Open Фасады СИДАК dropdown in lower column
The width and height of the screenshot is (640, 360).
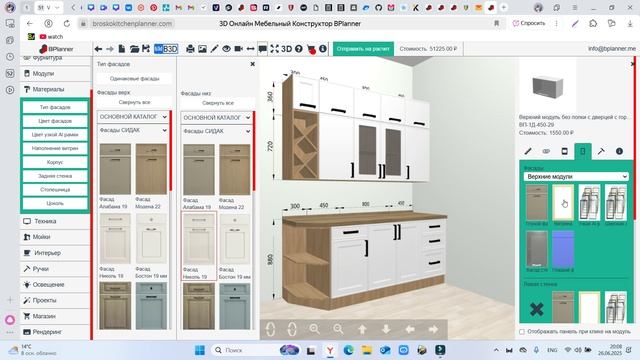(216, 131)
